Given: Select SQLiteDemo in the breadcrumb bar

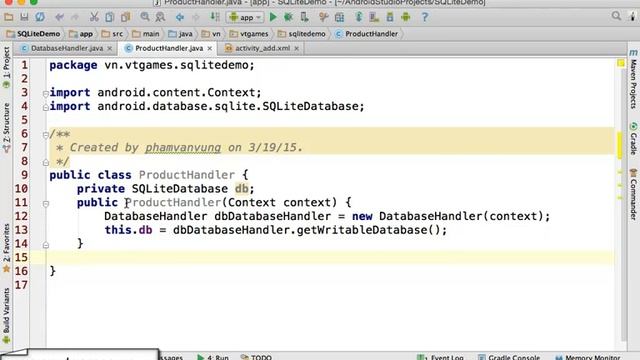Looking at the screenshot, I should [x=33, y=34].
